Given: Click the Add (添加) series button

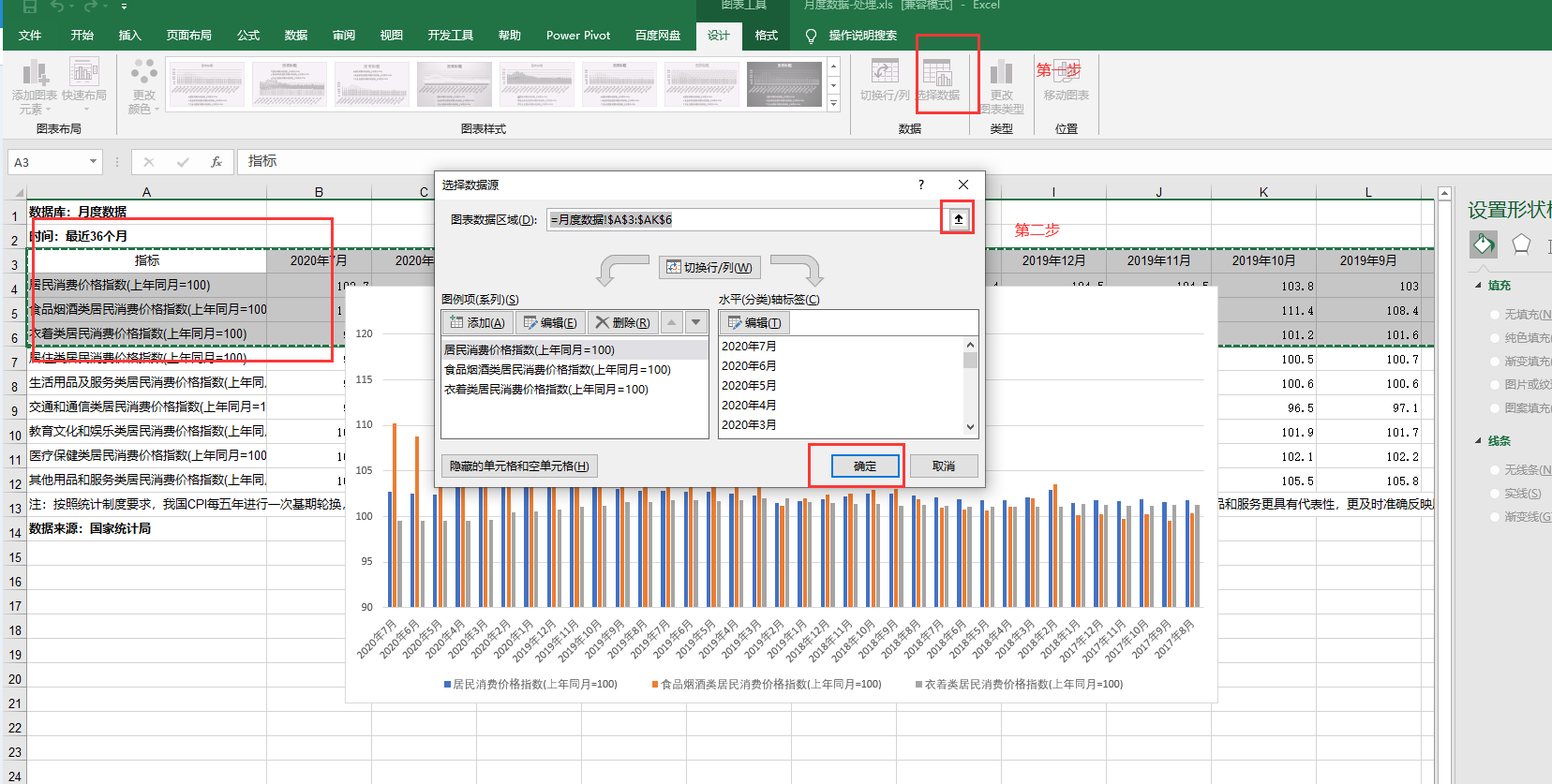Looking at the screenshot, I should pos(478,322).
